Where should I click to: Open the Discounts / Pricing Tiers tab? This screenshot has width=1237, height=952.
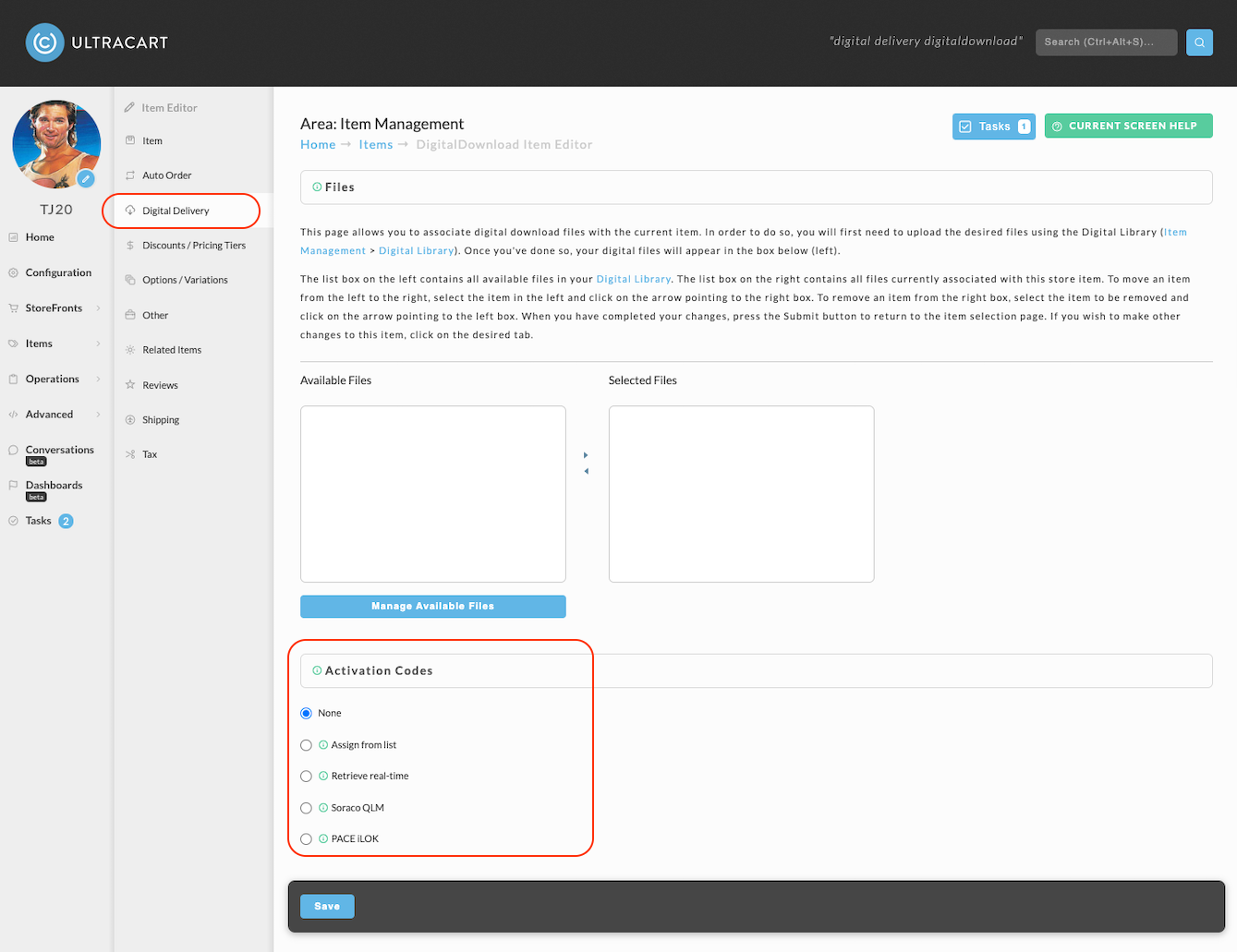[x=193, y=246]
